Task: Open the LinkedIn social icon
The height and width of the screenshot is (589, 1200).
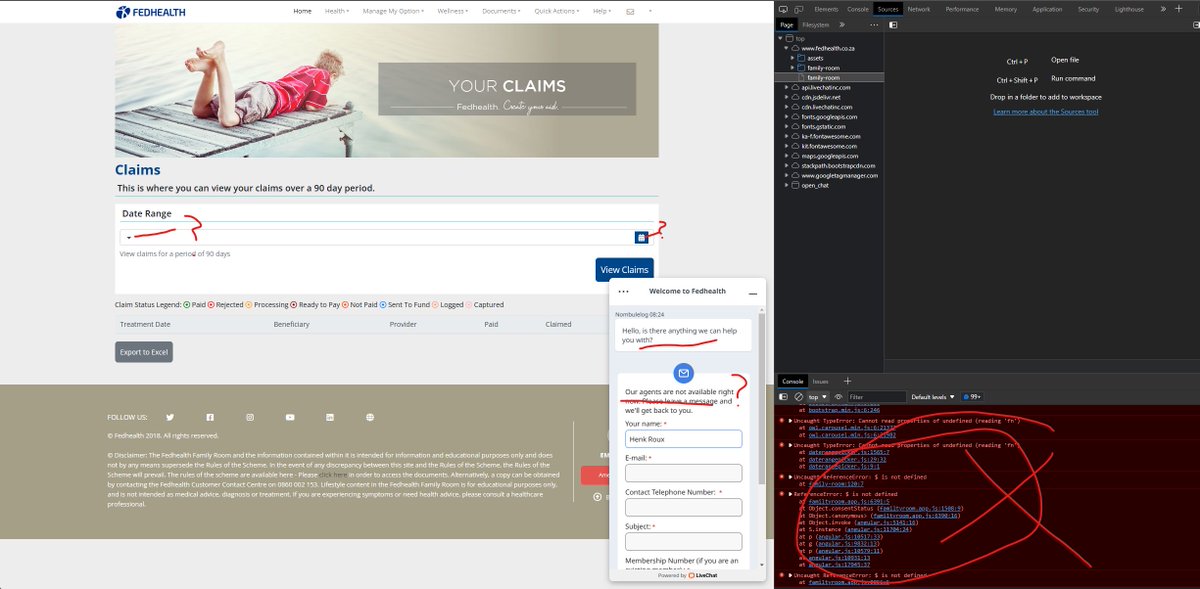Action: pos(329,417)
